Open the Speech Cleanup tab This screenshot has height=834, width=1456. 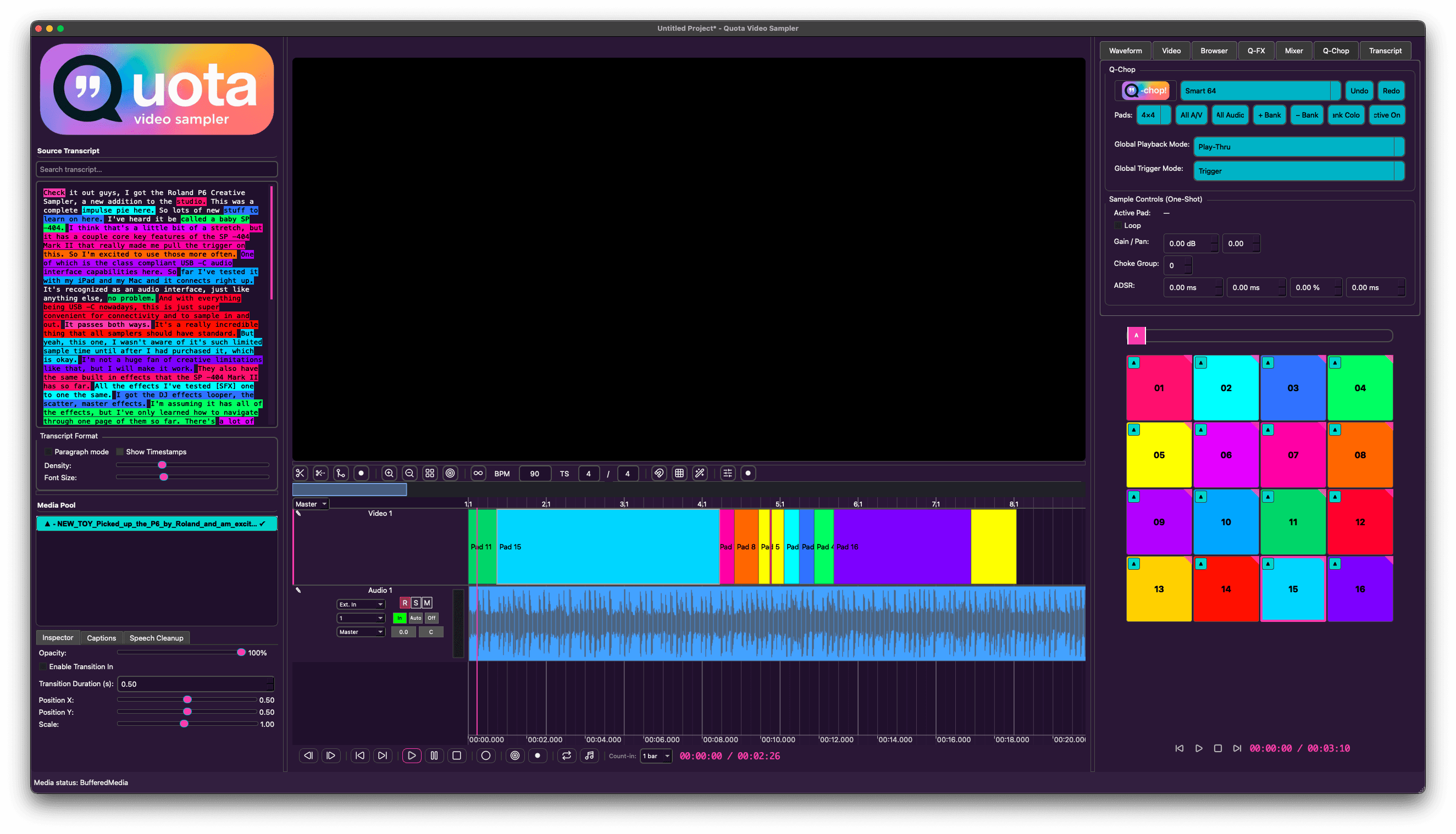[156, 637]
